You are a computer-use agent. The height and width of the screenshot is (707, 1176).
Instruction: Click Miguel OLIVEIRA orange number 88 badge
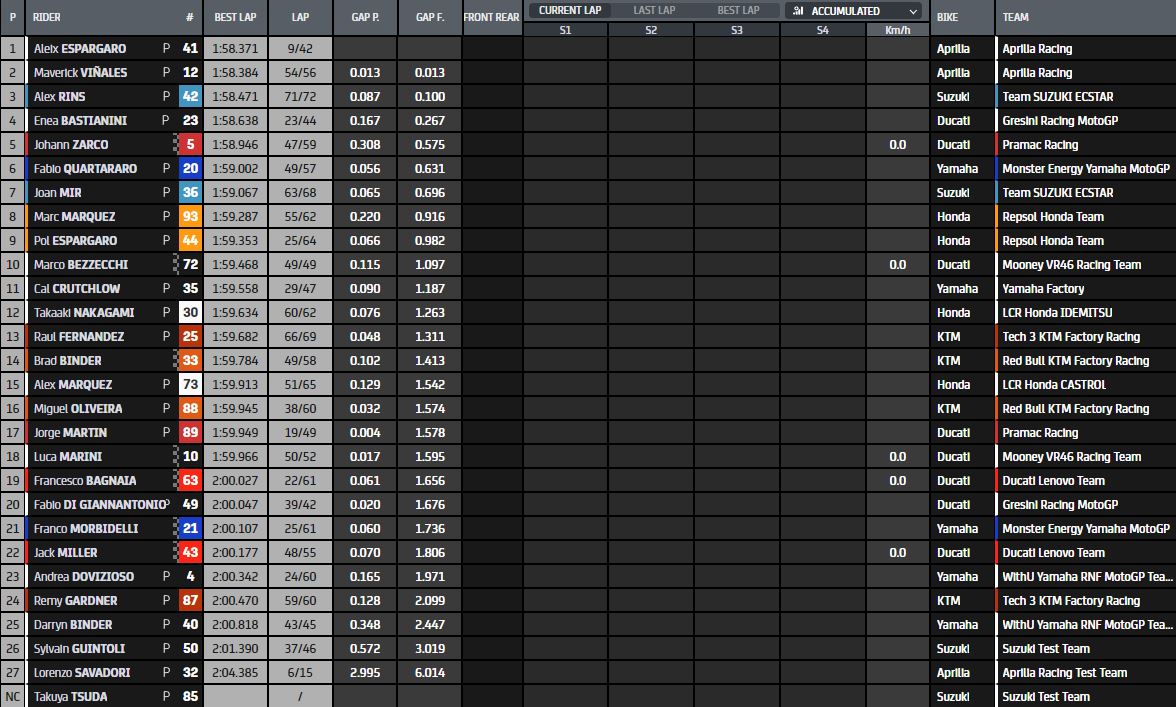click(190, 409)
